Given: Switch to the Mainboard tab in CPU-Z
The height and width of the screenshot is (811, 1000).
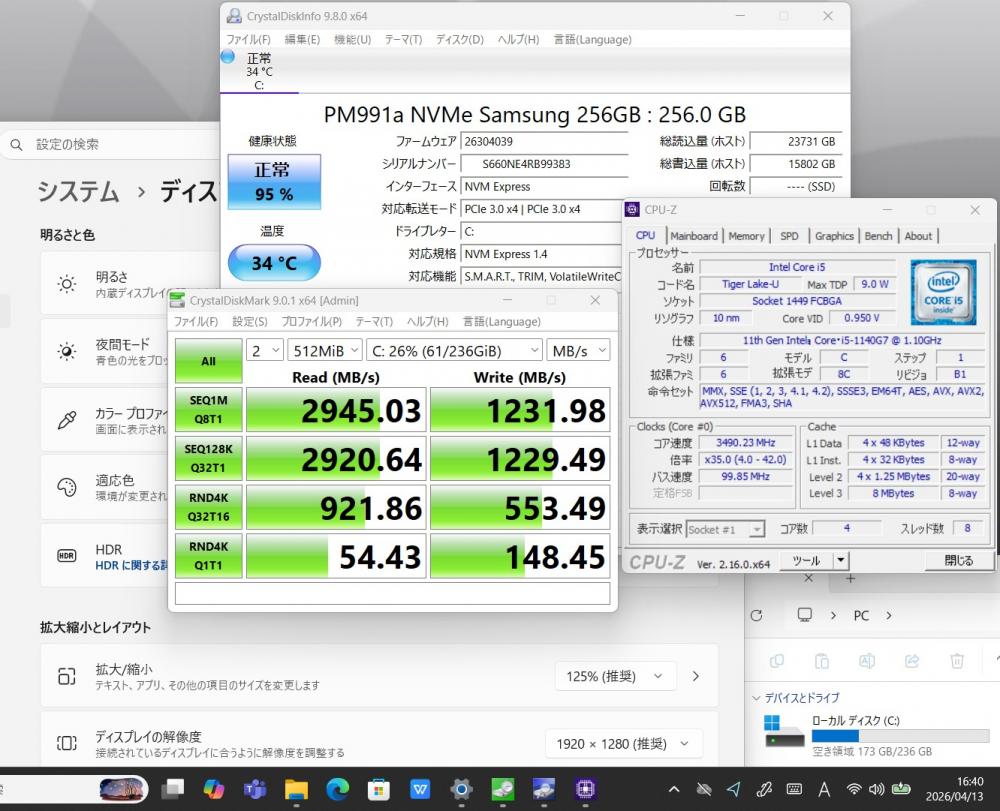Looking at the screenshot, I should (x=694, y=236).
